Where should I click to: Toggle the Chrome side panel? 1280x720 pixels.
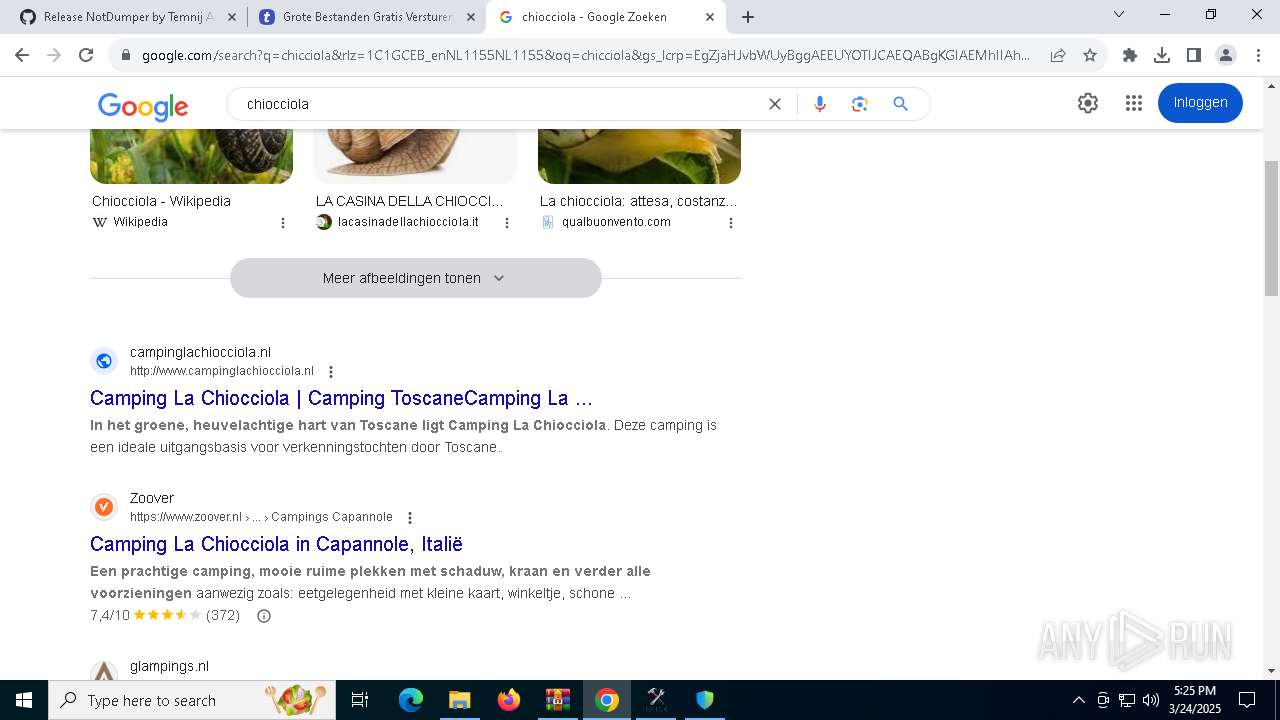(1194, 55)
